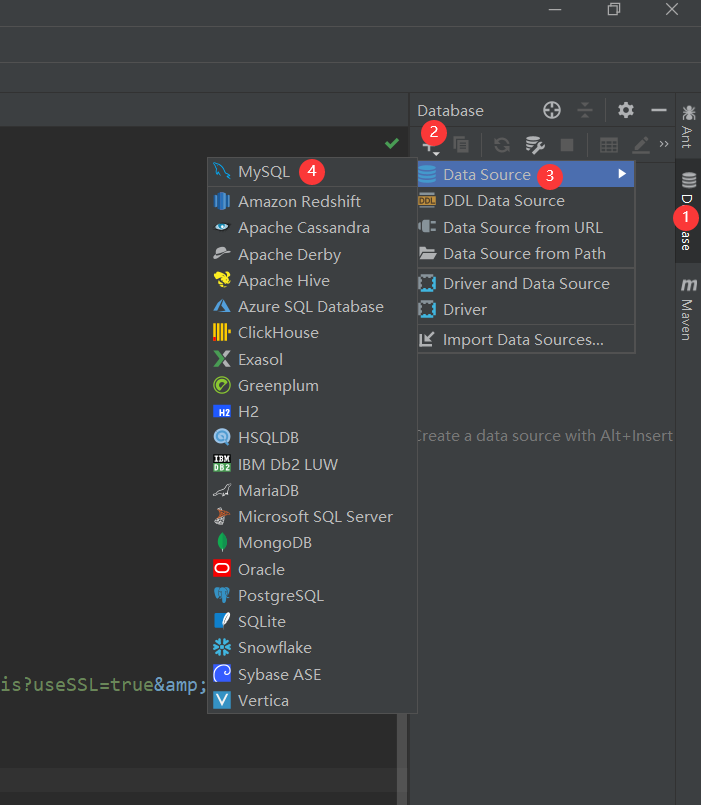Screen dimensions: 701x805
Task: Toggle the Database side tab
Action: coord(688,212)
